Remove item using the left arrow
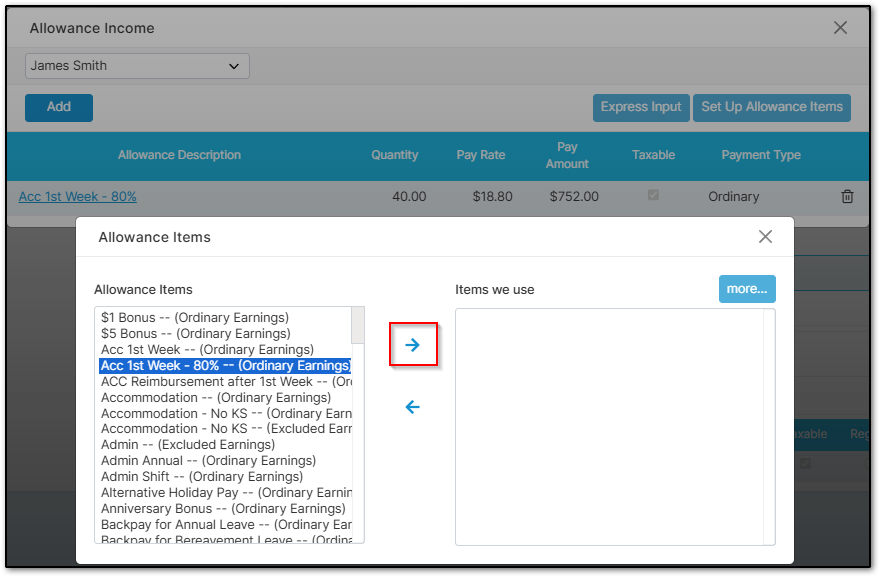Image resolution: width=880 pixels, height=577 pixels. (412, 407)
